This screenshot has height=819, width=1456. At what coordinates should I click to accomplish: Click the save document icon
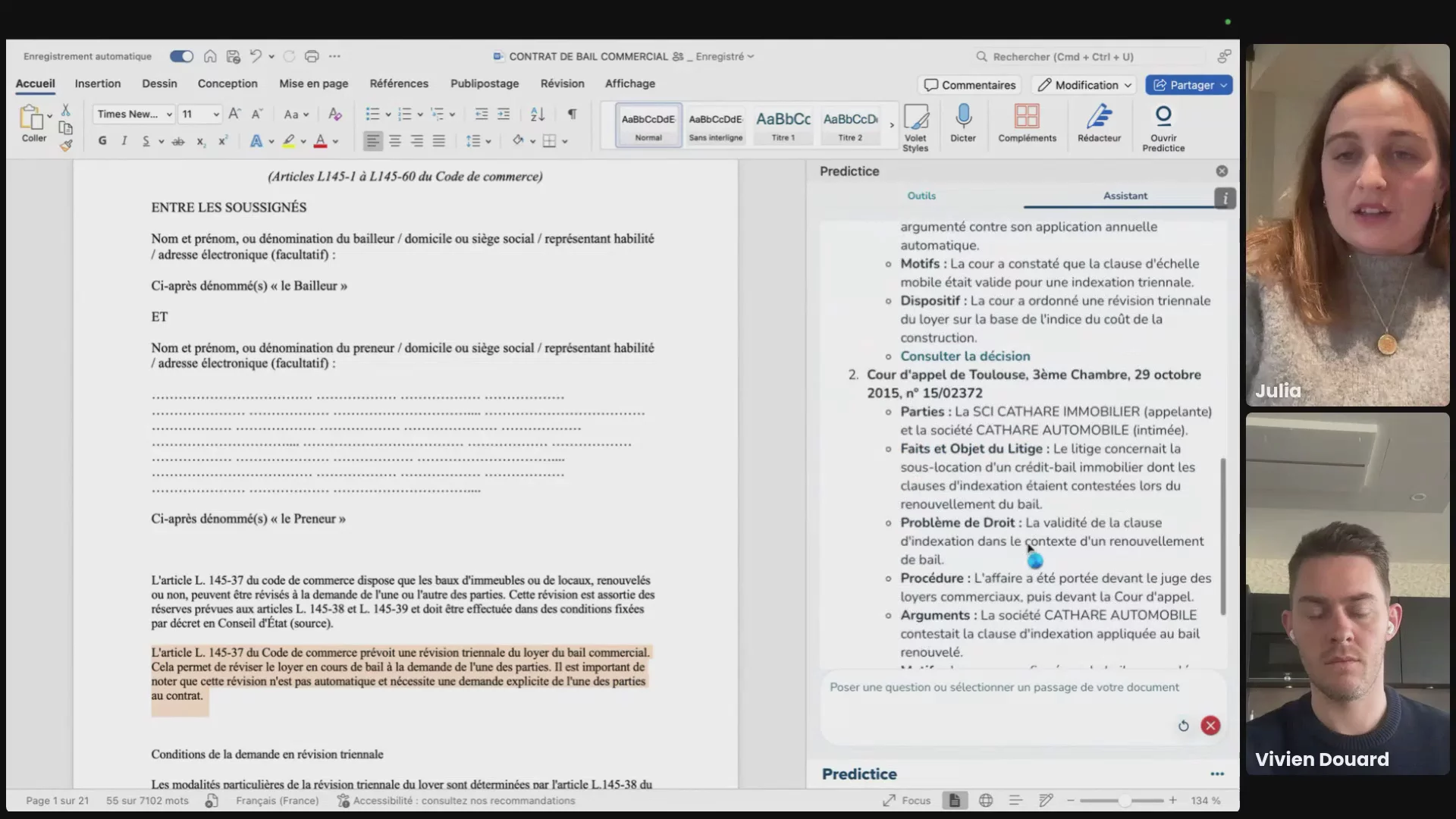click(233, 56)
